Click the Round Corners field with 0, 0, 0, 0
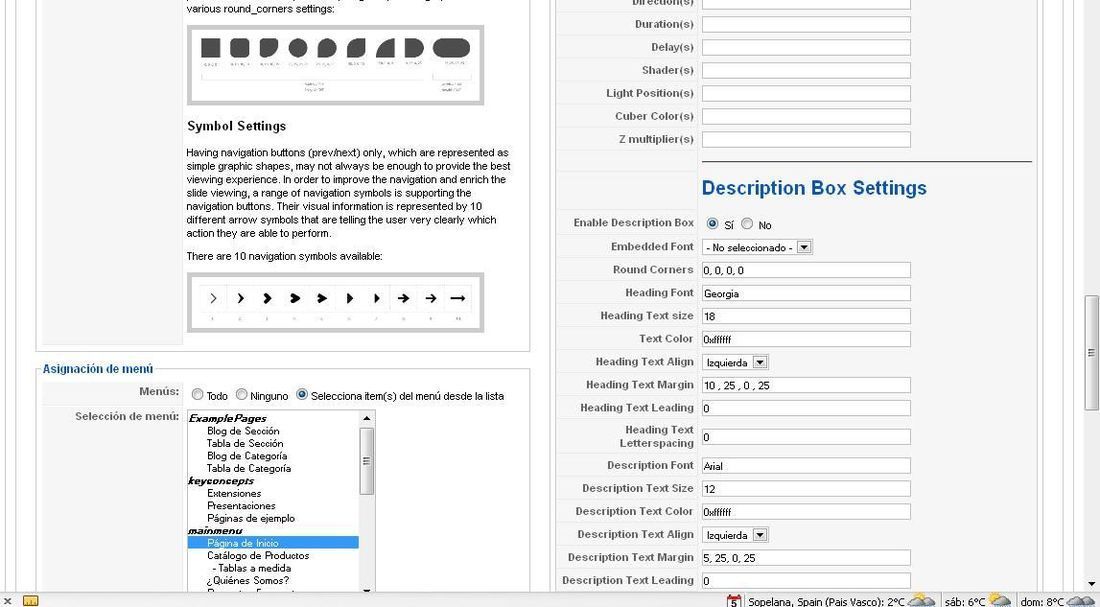 [806, 270]
